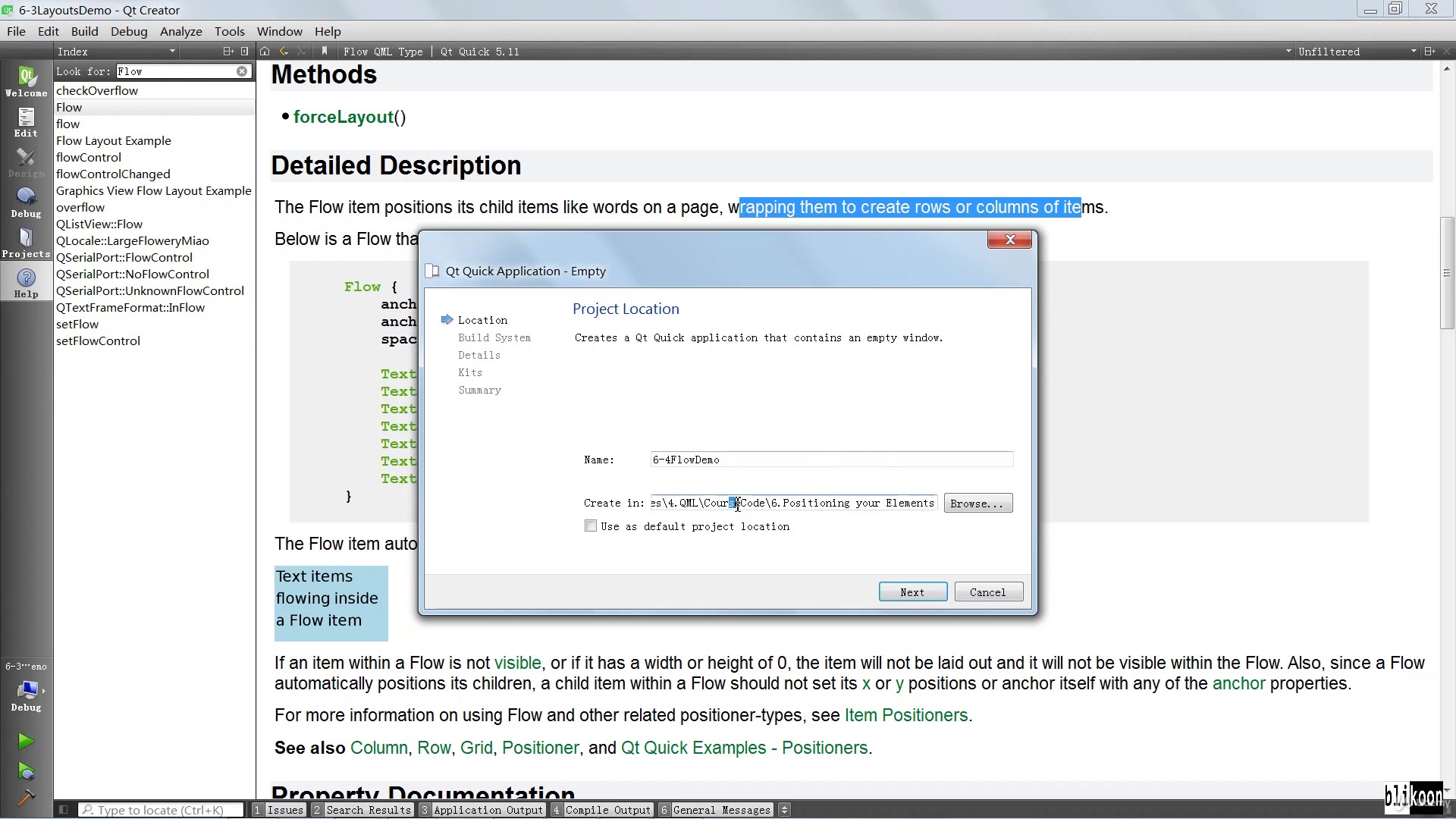1456x819 pixels.
Task: Close the Qt Quick Application dialog
Action: click(x=1009, y=240)
